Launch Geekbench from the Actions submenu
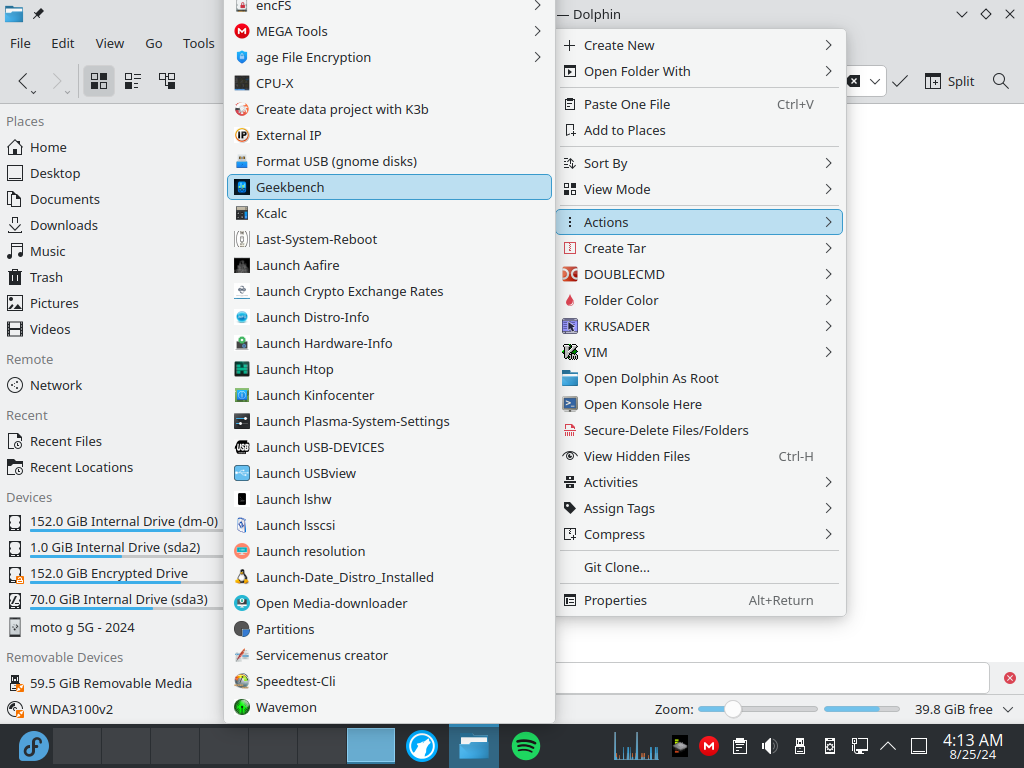The height and width of the screenshot is (768, 1024). pyautogui.click(x=389, y=187)
